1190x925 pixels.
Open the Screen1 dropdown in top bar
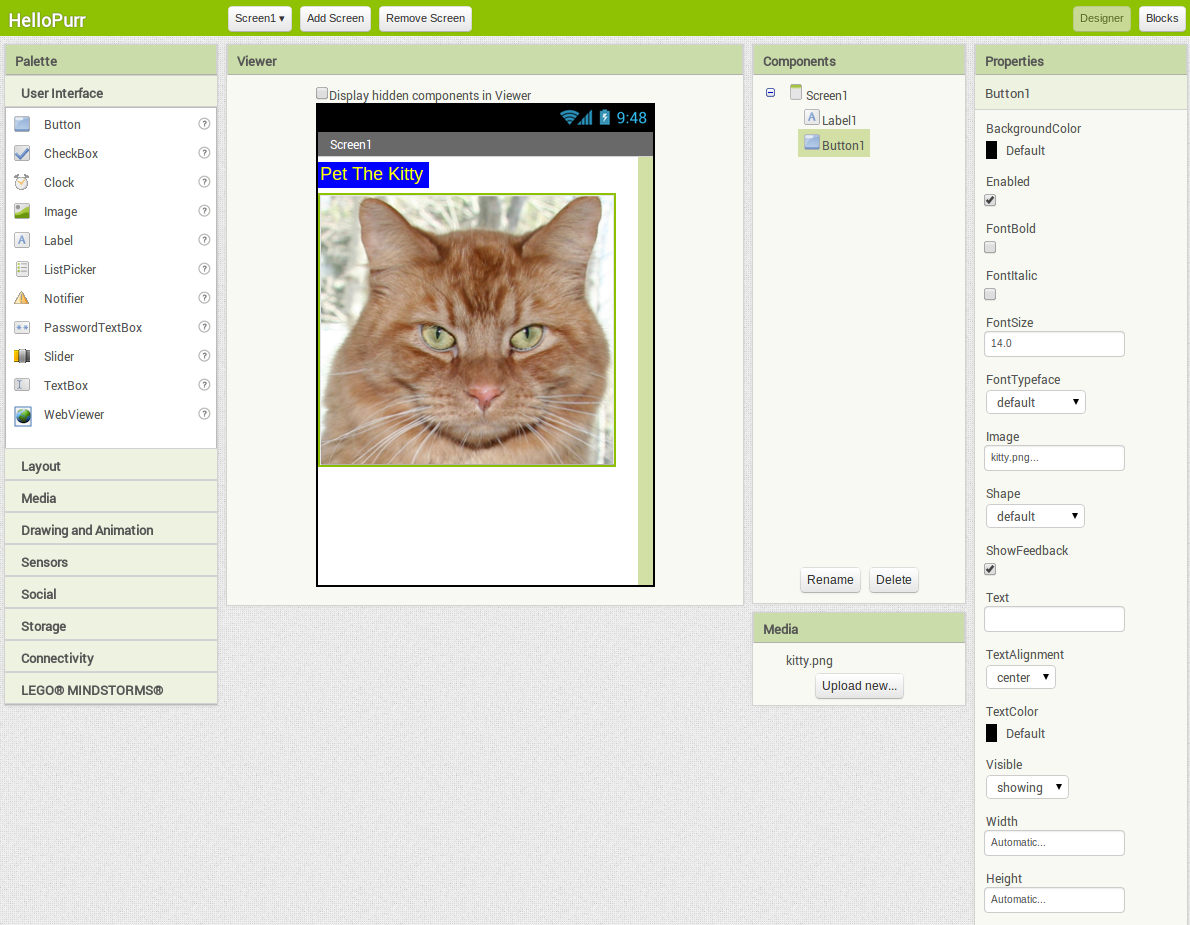click(x=260, y=18)
